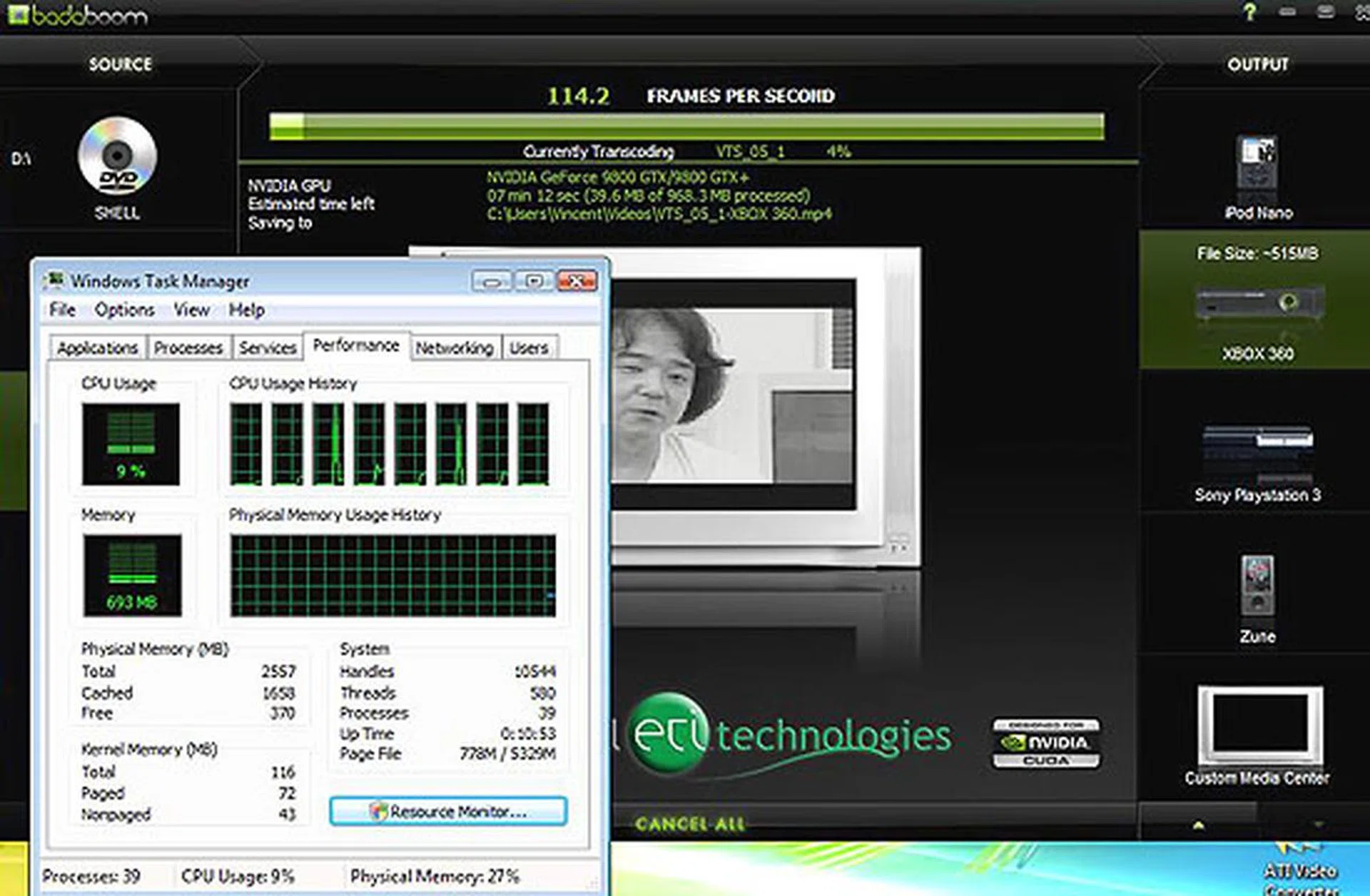Image resolution: width=1370 pixels, height=896 pixels.
Task: Click the Up Time 0:10:53 value
Action: pos(528,733)
